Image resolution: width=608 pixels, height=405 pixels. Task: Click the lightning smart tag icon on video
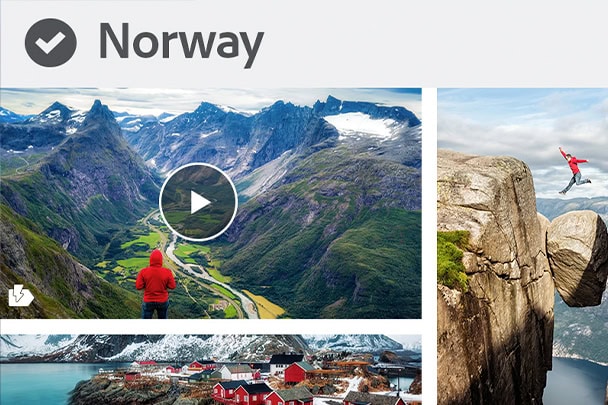[x=21, y=296]
